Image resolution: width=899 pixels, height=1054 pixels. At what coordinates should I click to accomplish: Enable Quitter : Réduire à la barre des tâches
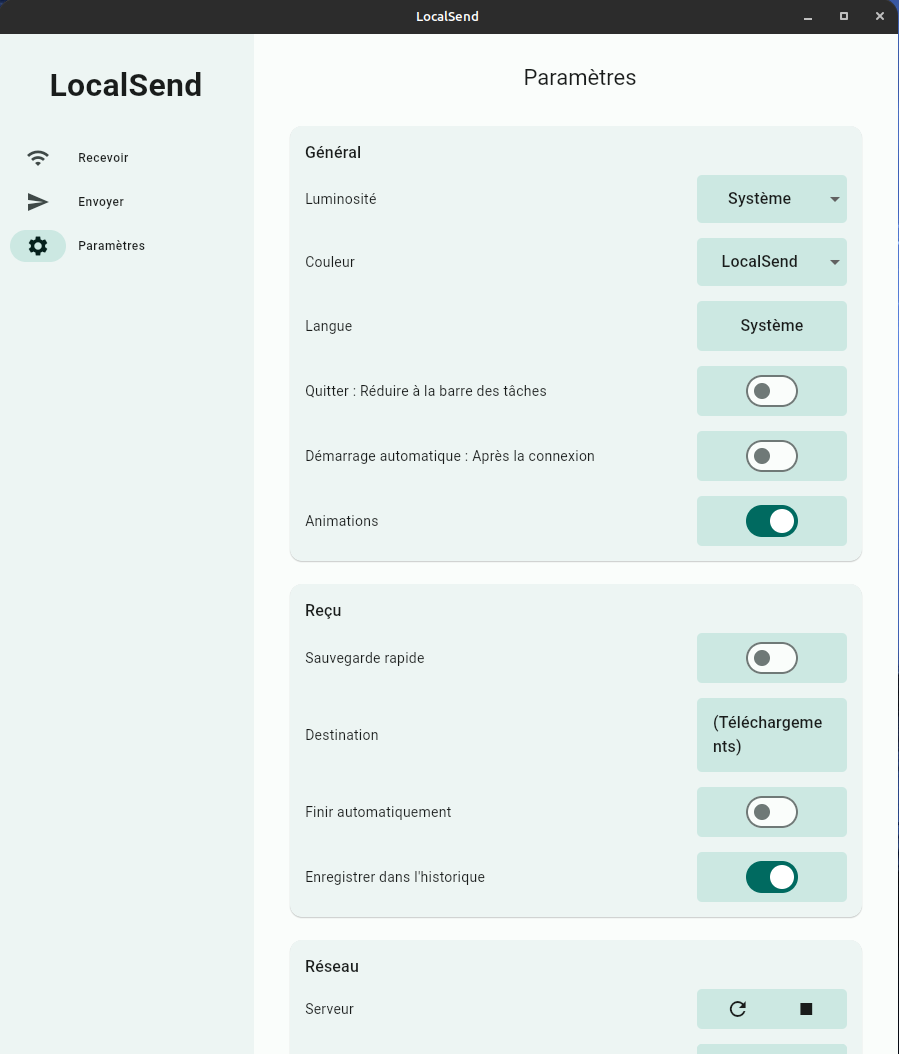[771, 391]
